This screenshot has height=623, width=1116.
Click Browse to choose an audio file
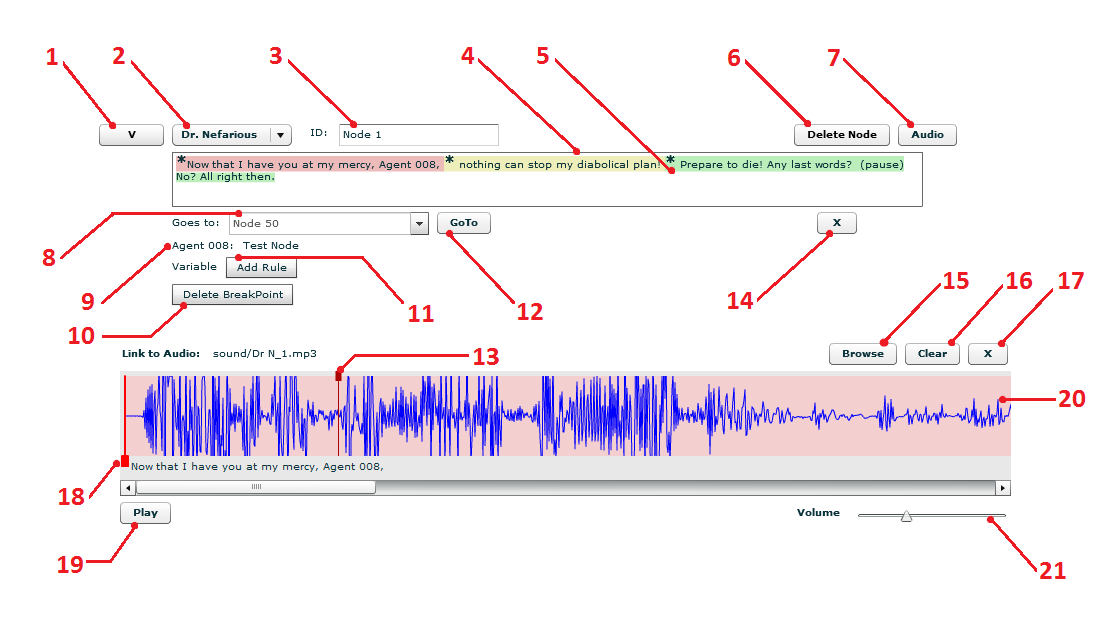click(x=863, y=354)
